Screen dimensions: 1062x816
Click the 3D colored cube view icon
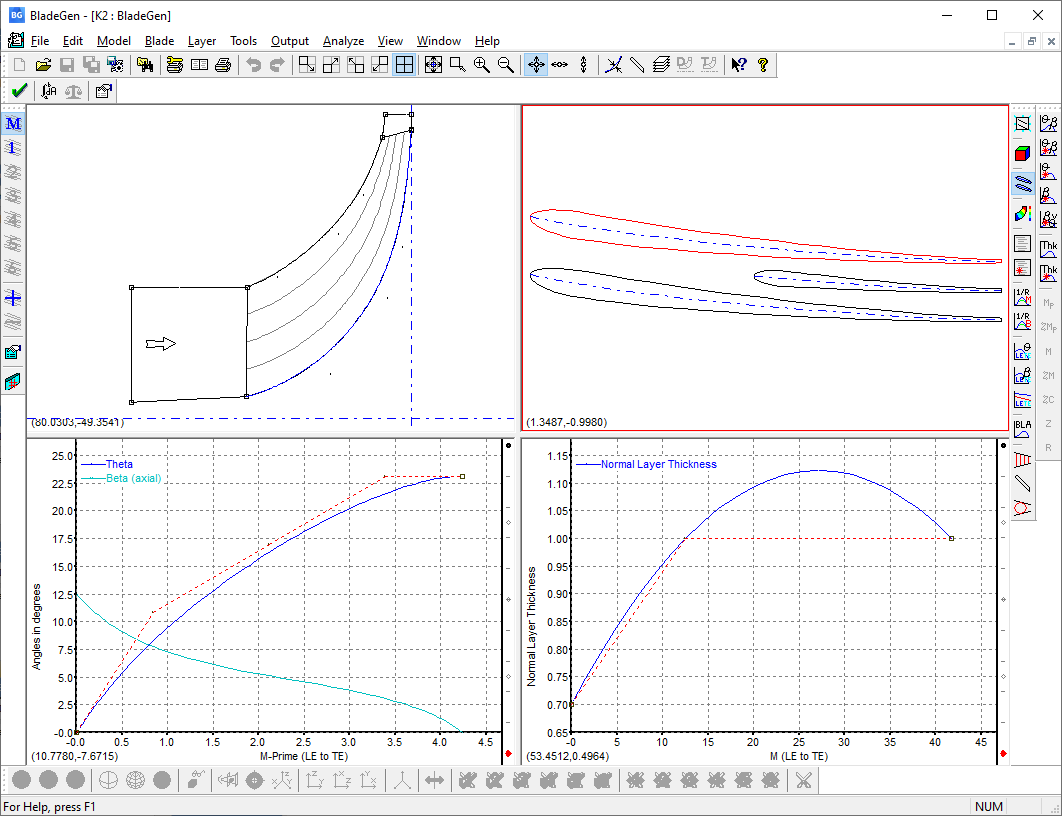pyautogui.click(x=1022, y=153)
